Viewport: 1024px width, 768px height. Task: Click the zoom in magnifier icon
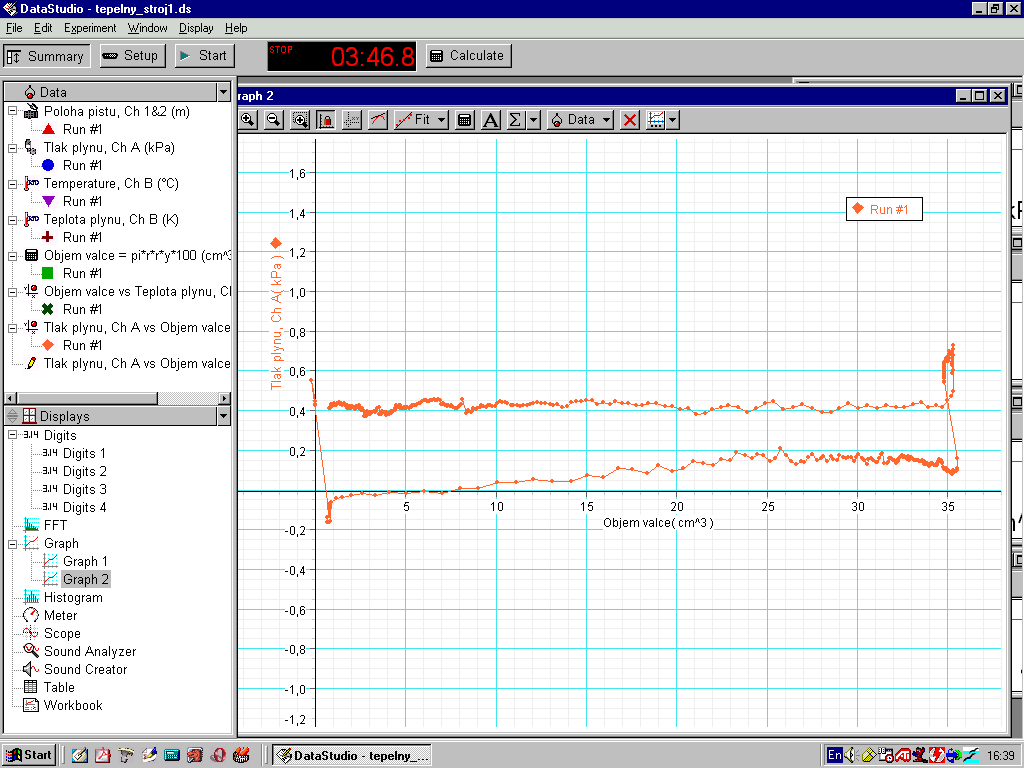247,120
